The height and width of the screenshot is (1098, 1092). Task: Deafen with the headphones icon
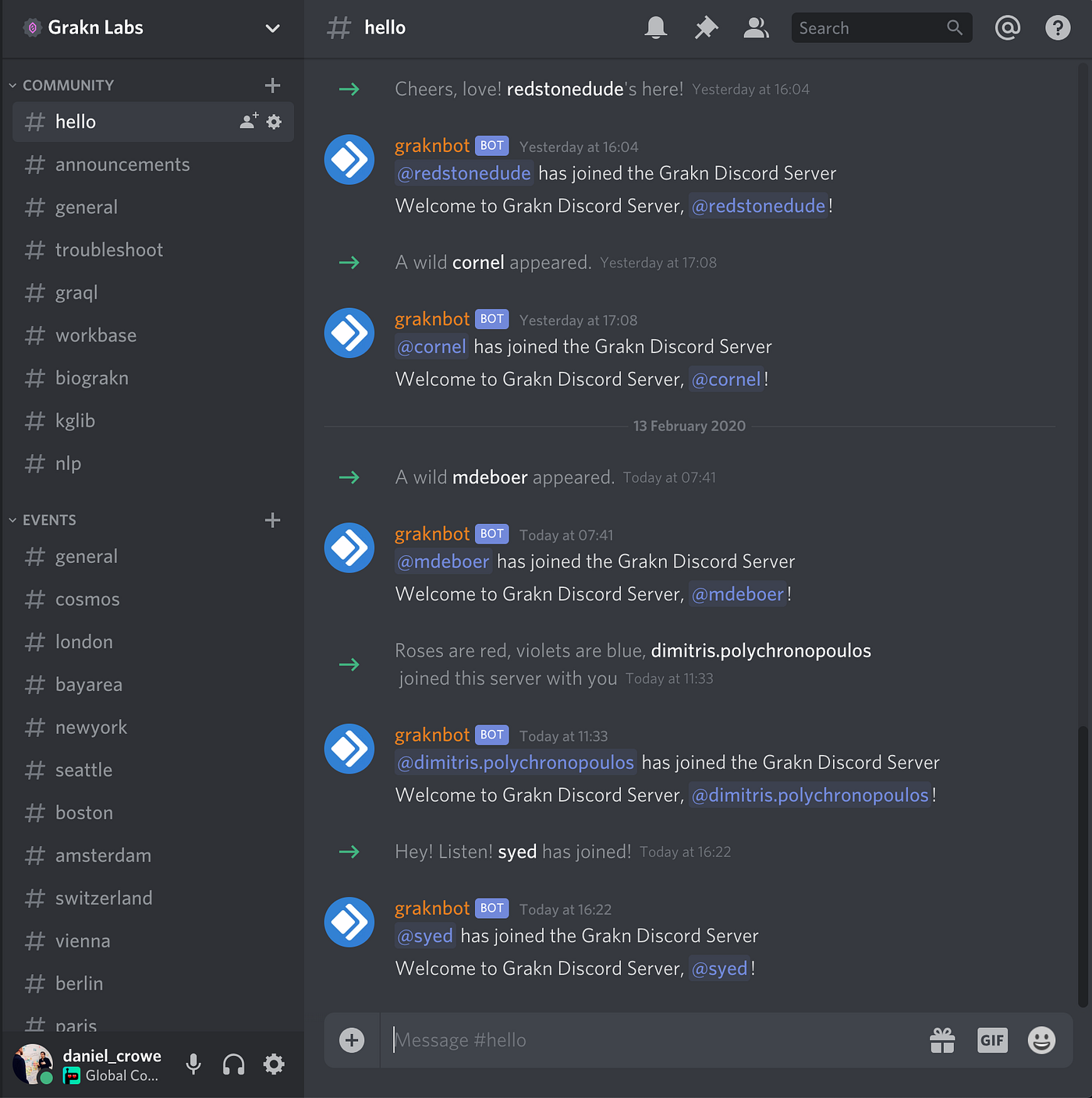click(233, 1064)
